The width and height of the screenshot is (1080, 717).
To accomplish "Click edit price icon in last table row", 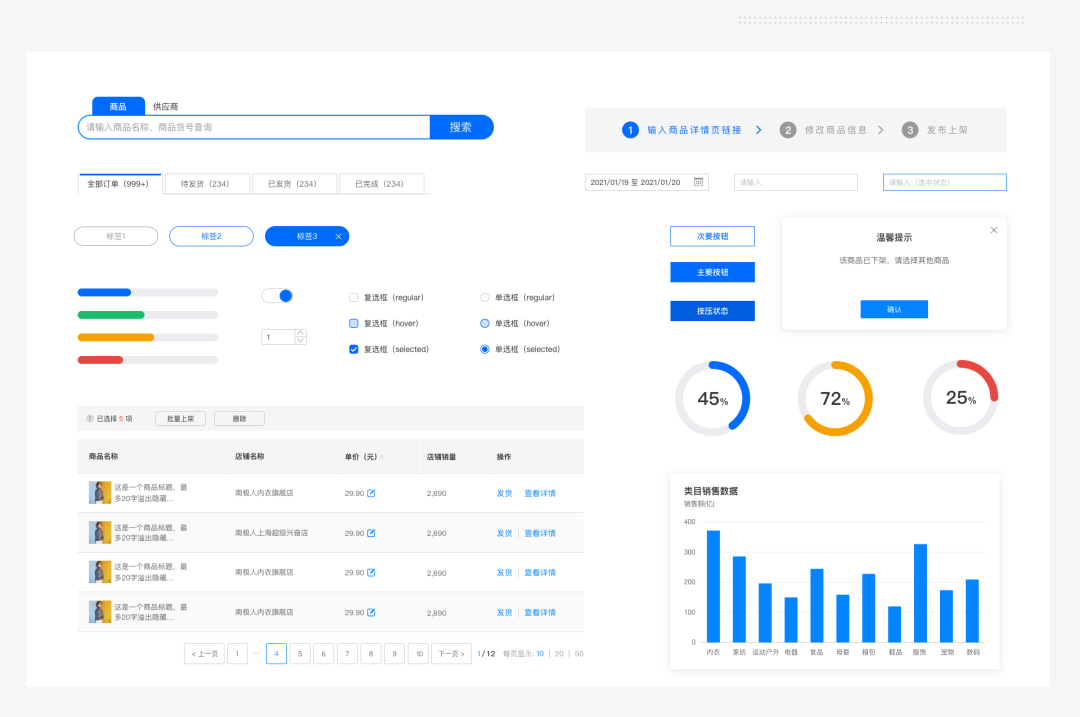I will 371,612.
